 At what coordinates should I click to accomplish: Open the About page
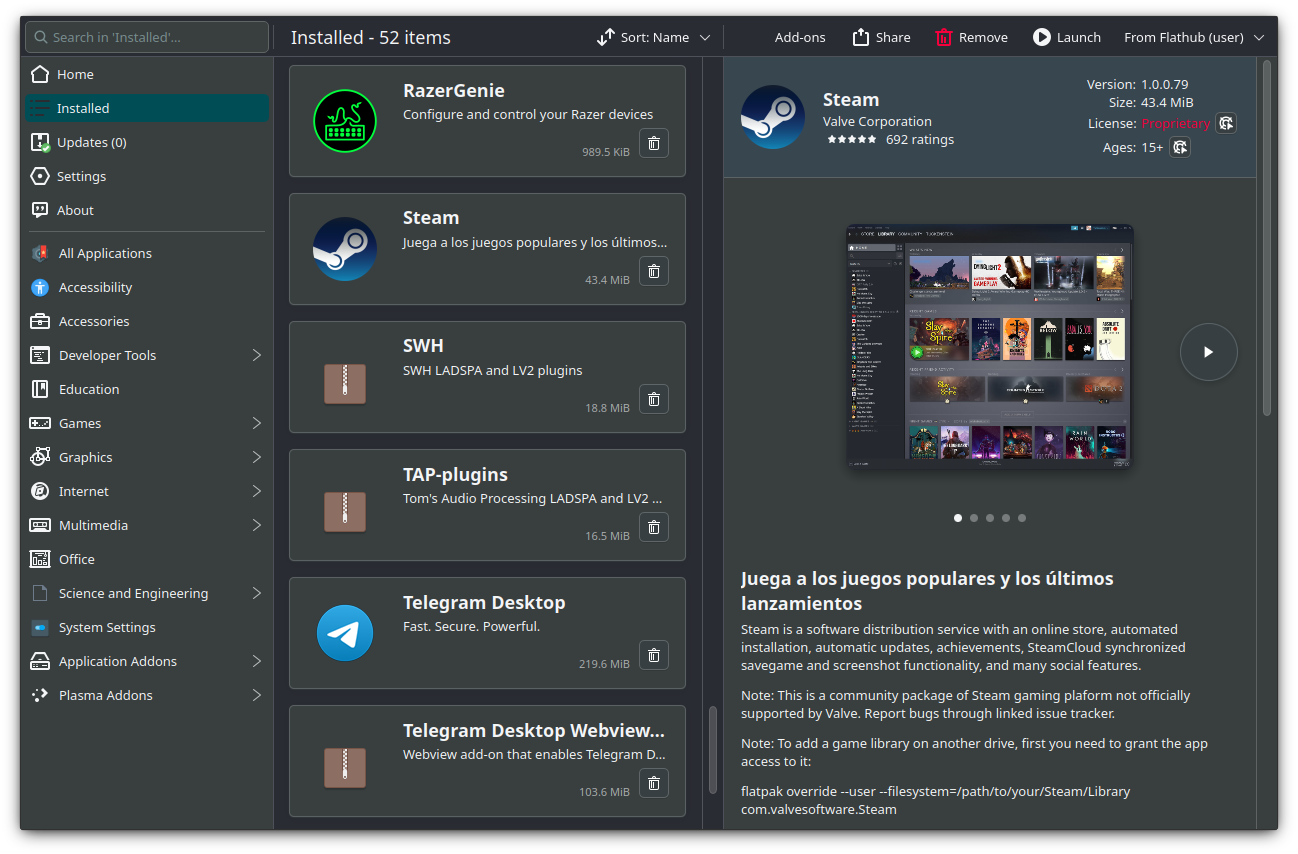[147, 210]
